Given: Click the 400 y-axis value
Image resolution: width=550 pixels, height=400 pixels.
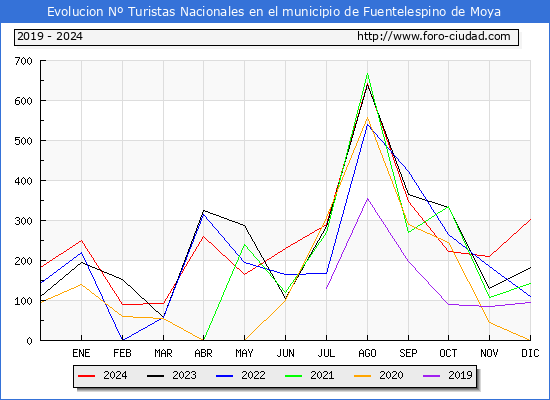Looking at the screenshot, I should click(x=24, y=181).
